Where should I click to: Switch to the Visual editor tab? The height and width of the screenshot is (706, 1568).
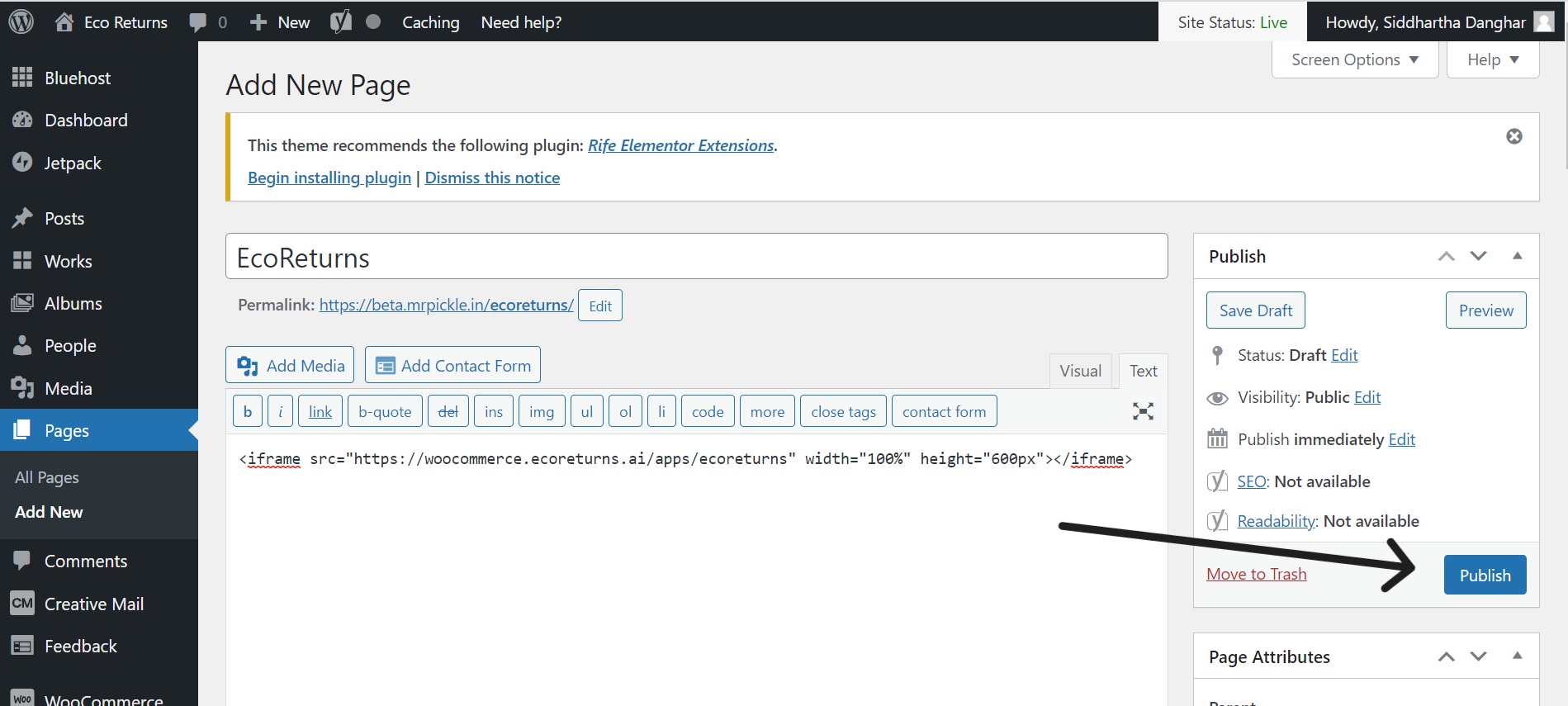(1080, 371)
